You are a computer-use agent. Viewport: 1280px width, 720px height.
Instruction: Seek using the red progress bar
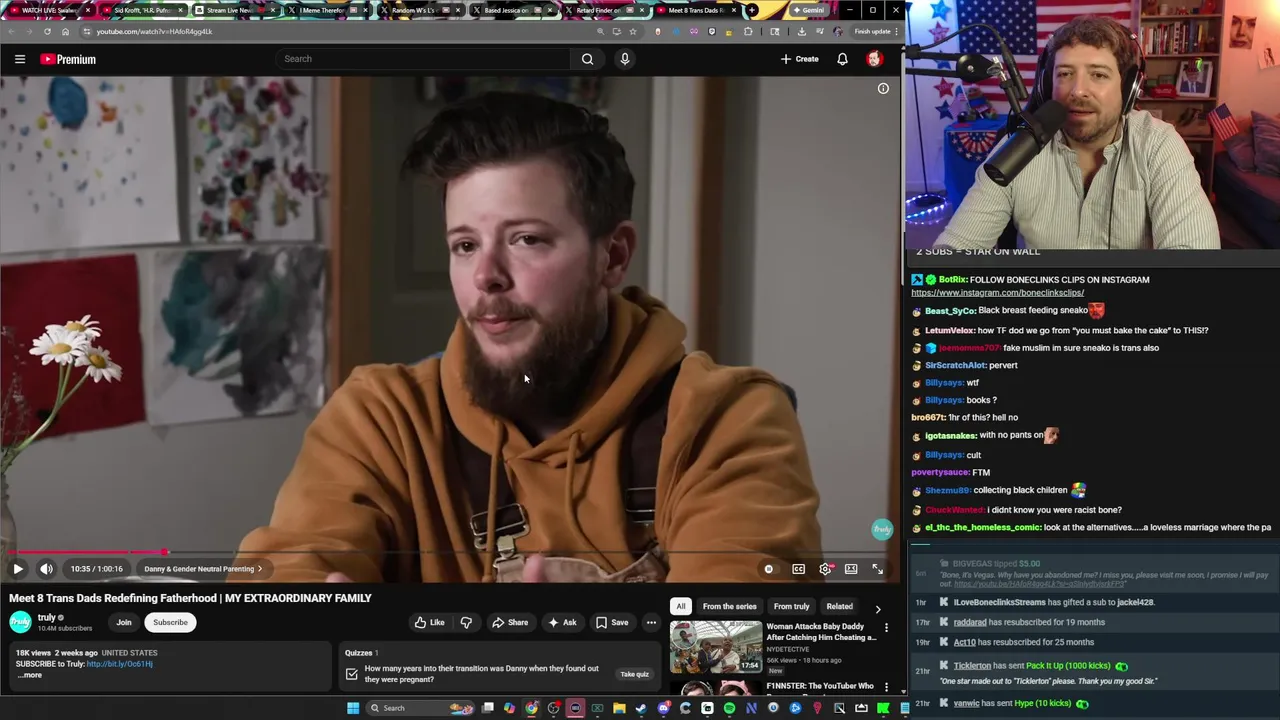click(x=450, y=552)
